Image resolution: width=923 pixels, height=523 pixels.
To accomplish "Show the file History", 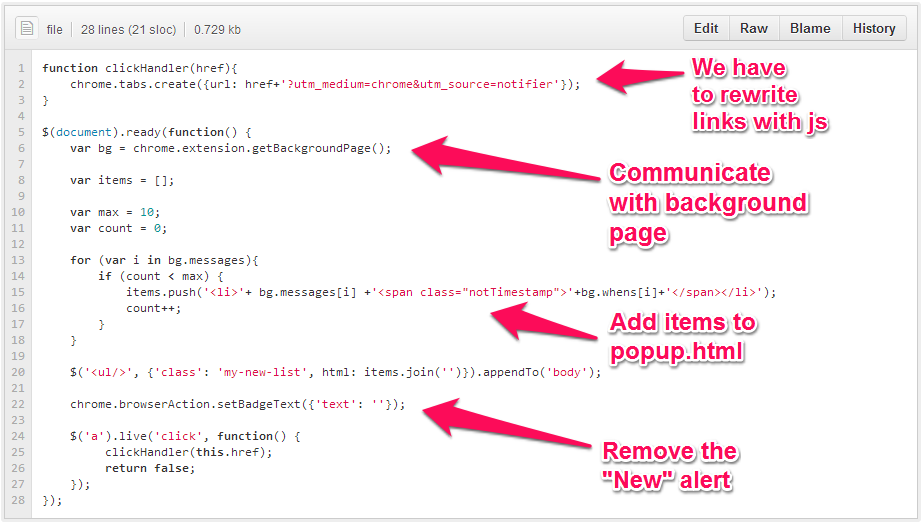I will [873, 29].
